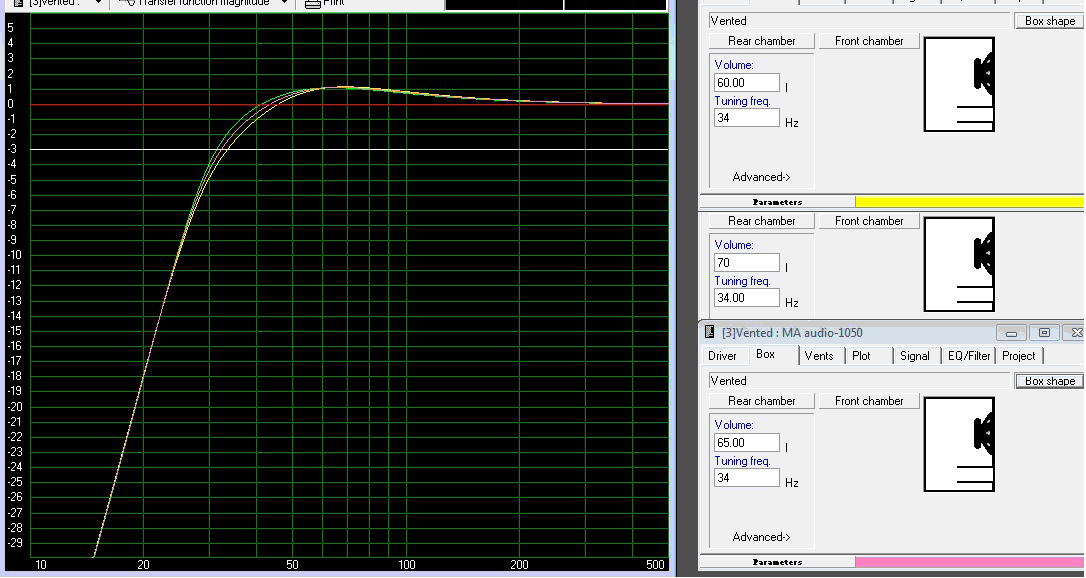Expand Advanced options in the 60-liter window

[761, 177]
